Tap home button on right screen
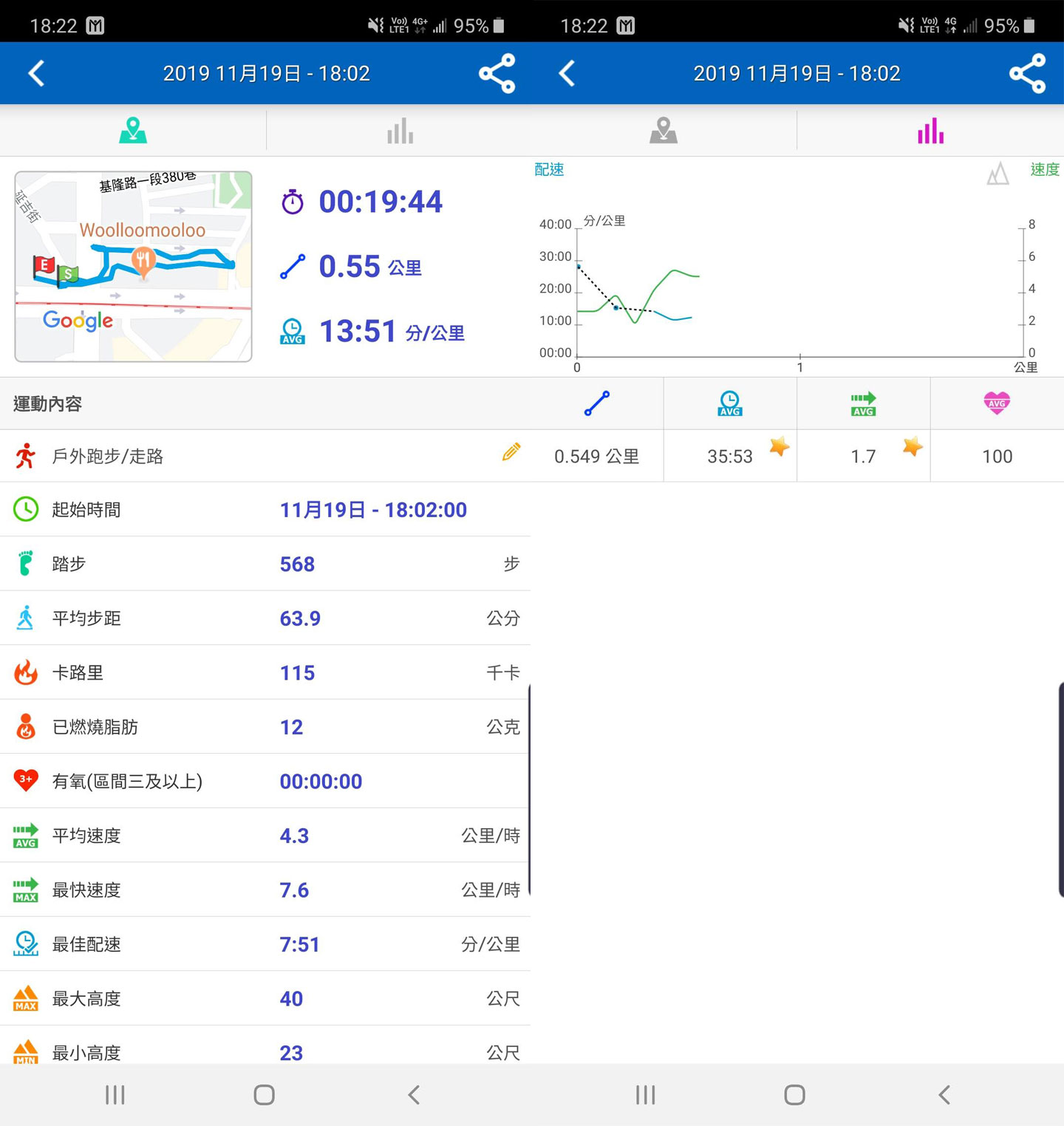 [795, 1094]
